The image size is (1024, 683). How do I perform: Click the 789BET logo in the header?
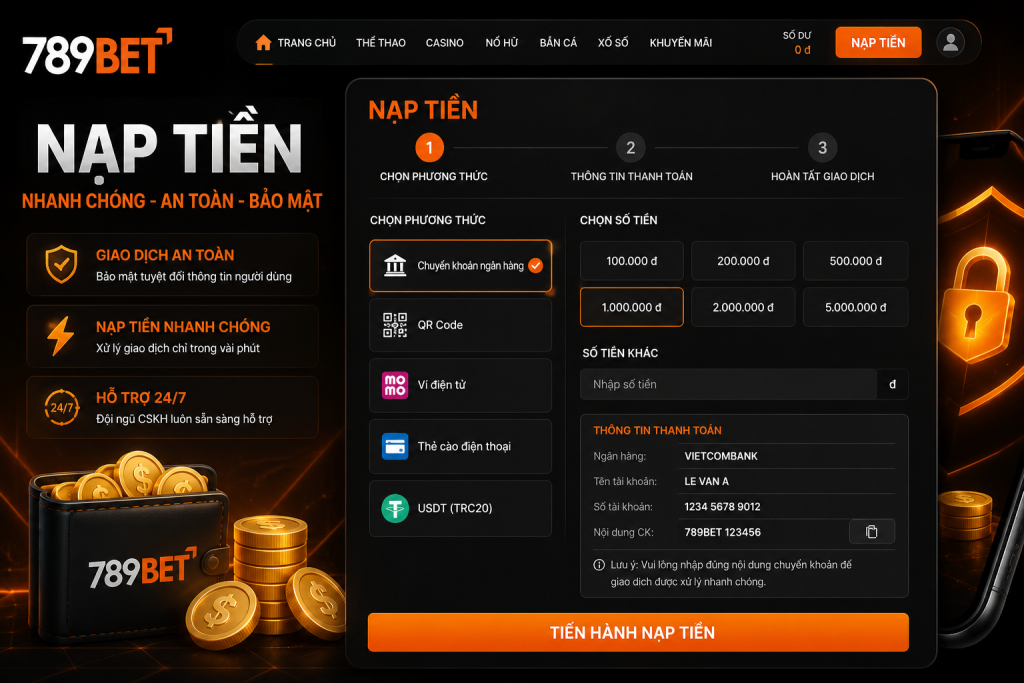(x=97, y=52)
